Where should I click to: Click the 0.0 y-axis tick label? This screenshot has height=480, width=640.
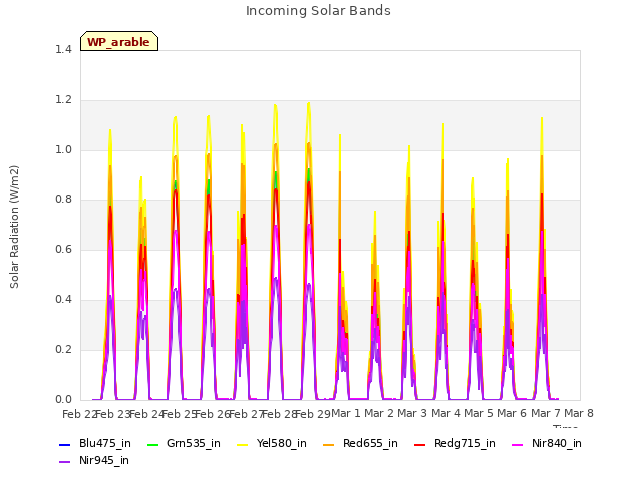pos(63,399)
